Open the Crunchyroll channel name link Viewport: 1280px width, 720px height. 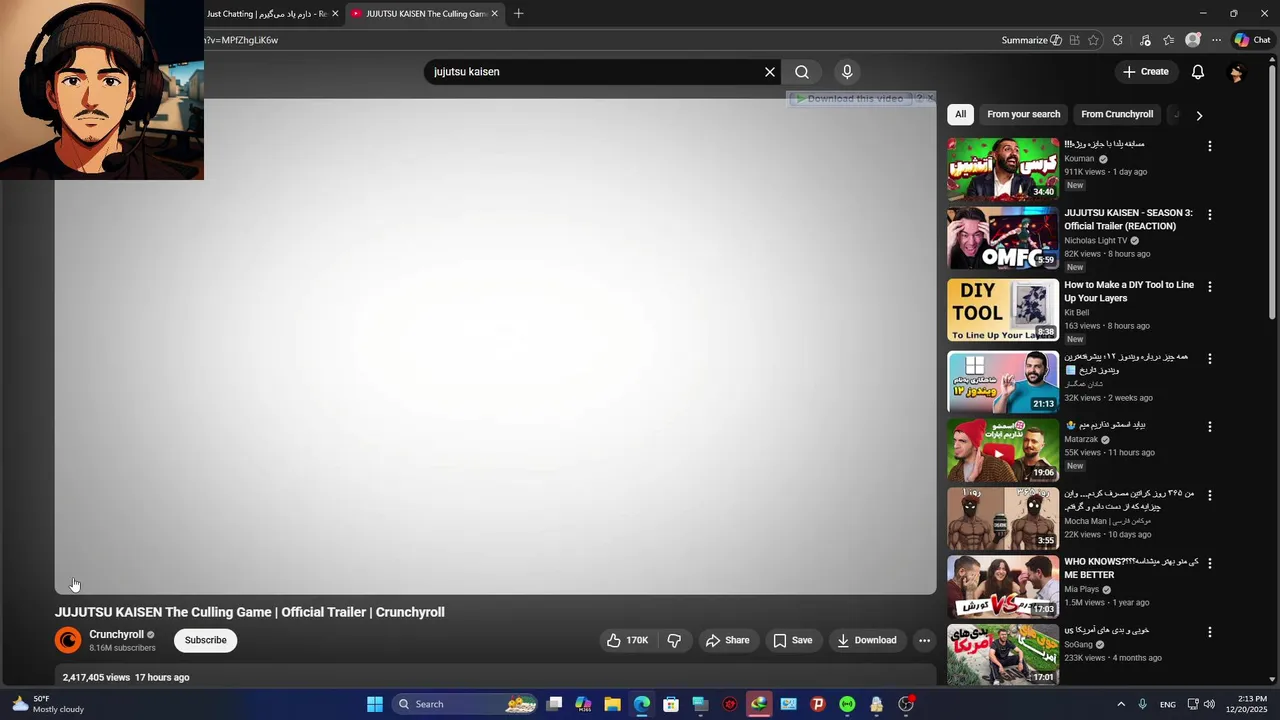tap(116, 634)
